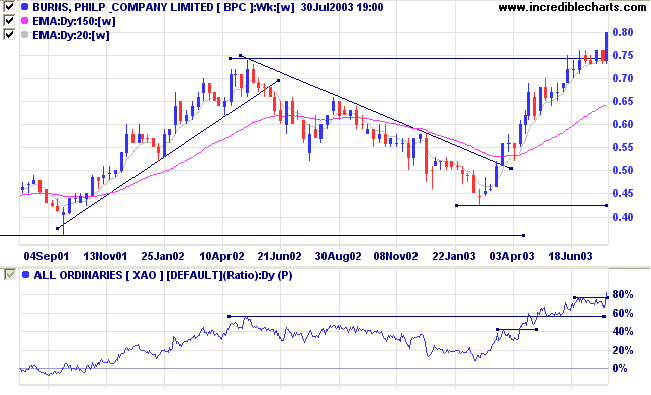Click the 0.65 price axis value

pos(623,101)
